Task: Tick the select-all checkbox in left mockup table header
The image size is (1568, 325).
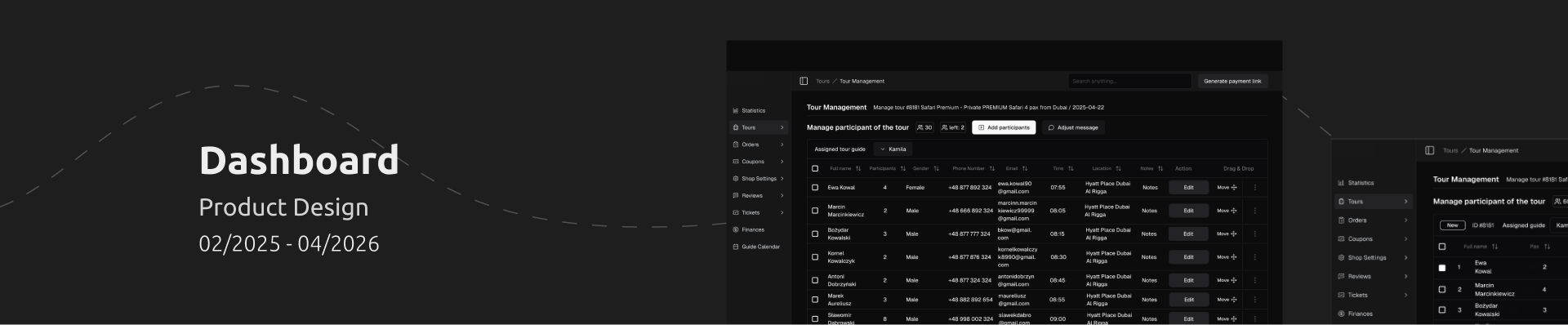Action: [814, 169]
